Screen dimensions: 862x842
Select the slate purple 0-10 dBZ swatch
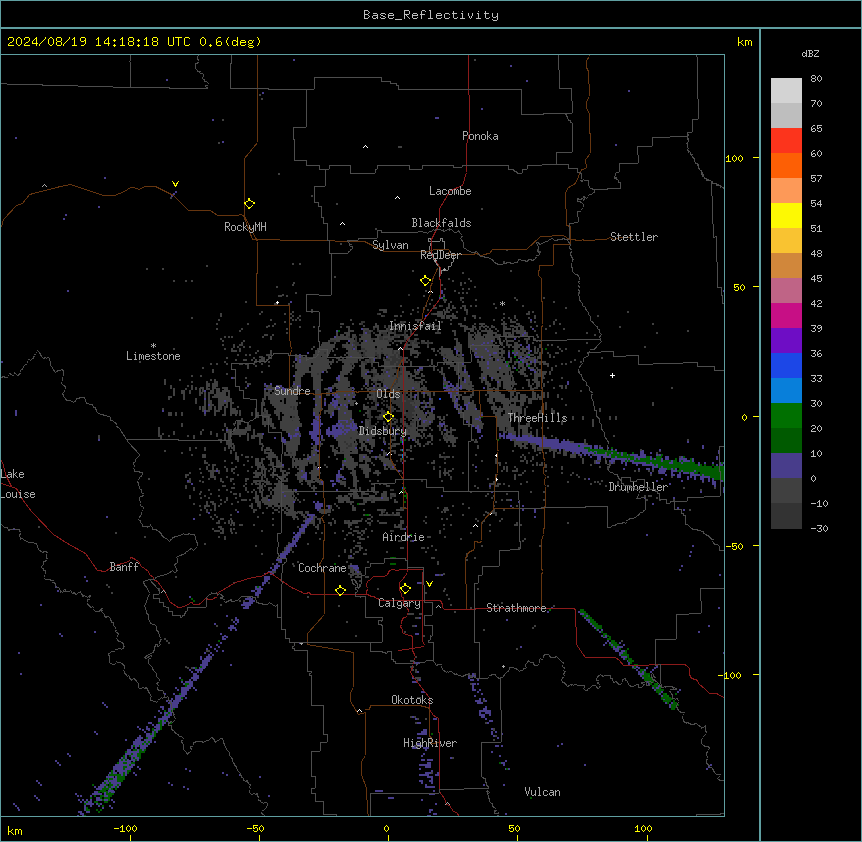click(x=786, y=466)
